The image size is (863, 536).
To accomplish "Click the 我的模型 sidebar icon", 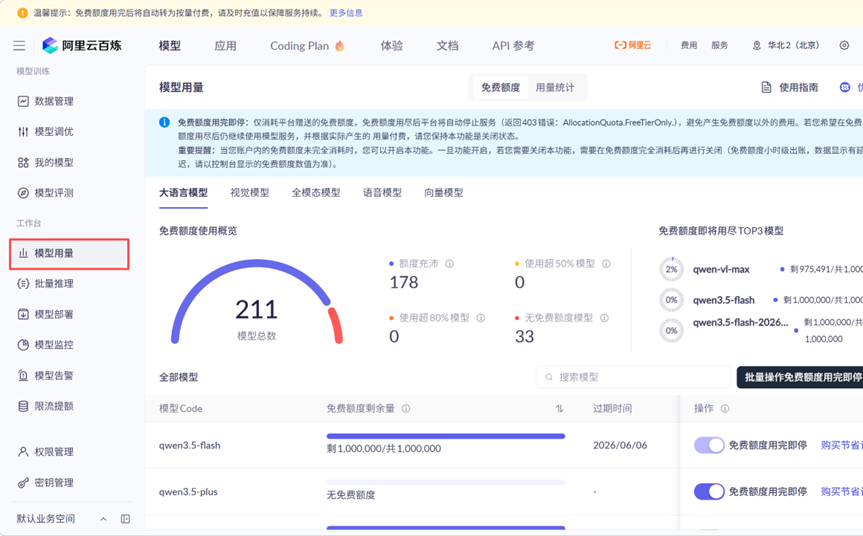I will point(23,162).
